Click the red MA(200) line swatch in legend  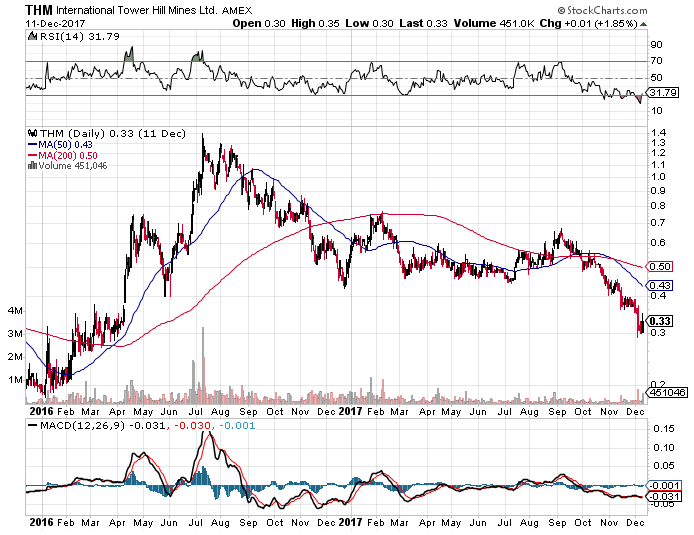click(32, 155)
